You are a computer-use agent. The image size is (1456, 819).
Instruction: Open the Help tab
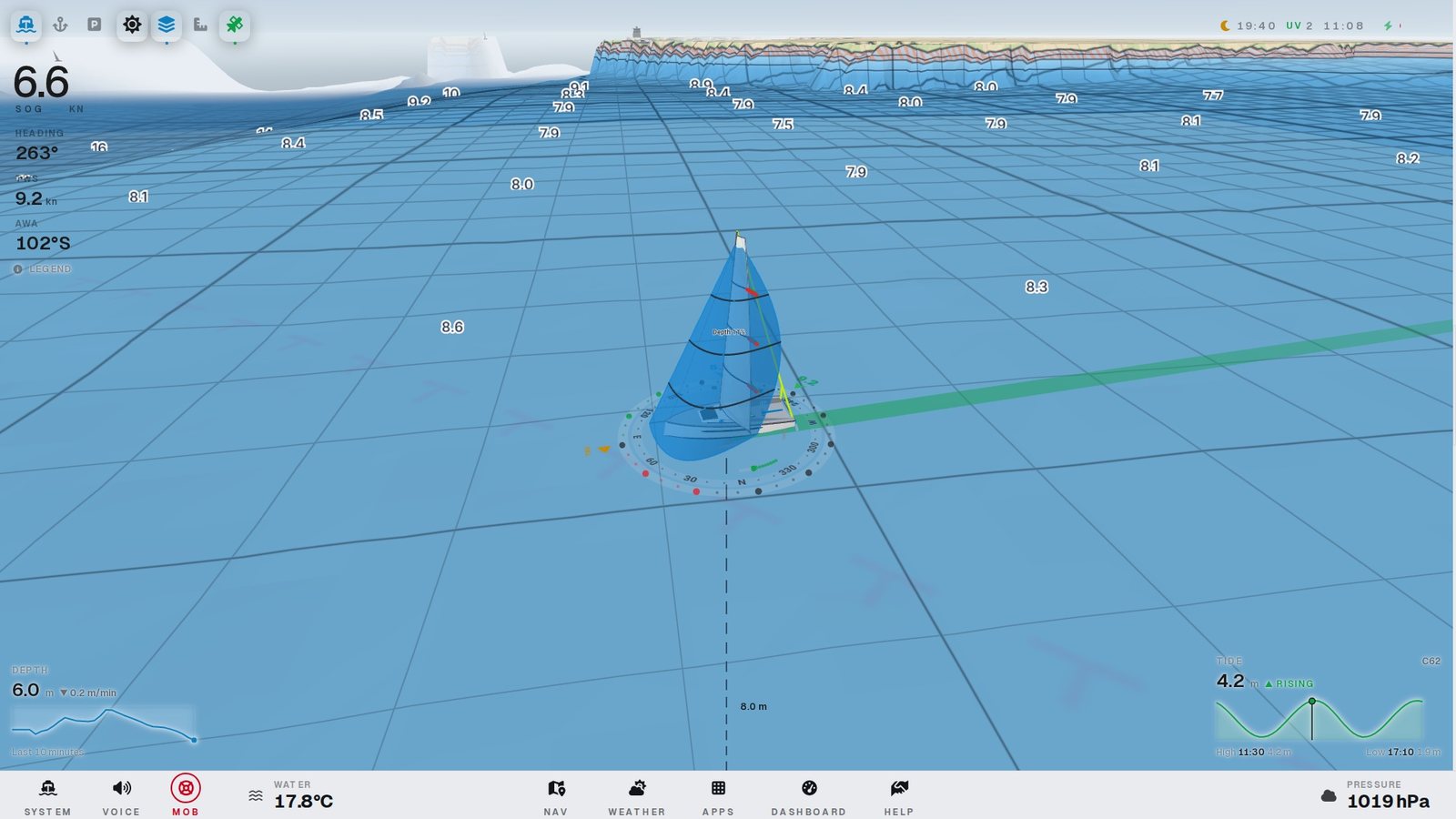tap(899, 796)
